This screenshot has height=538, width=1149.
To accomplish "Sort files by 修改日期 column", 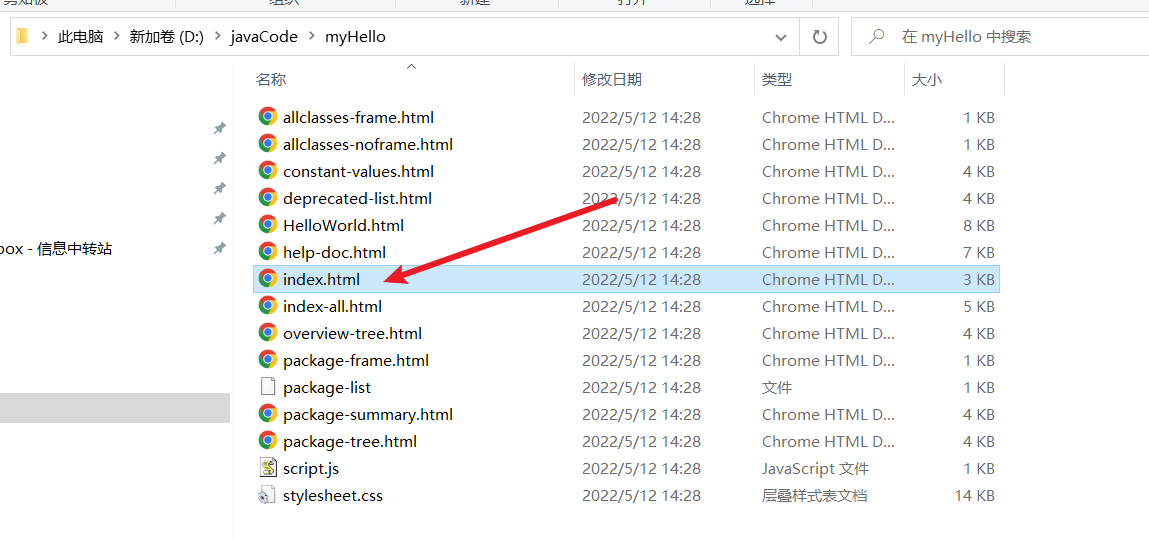I will coord(612,80).
